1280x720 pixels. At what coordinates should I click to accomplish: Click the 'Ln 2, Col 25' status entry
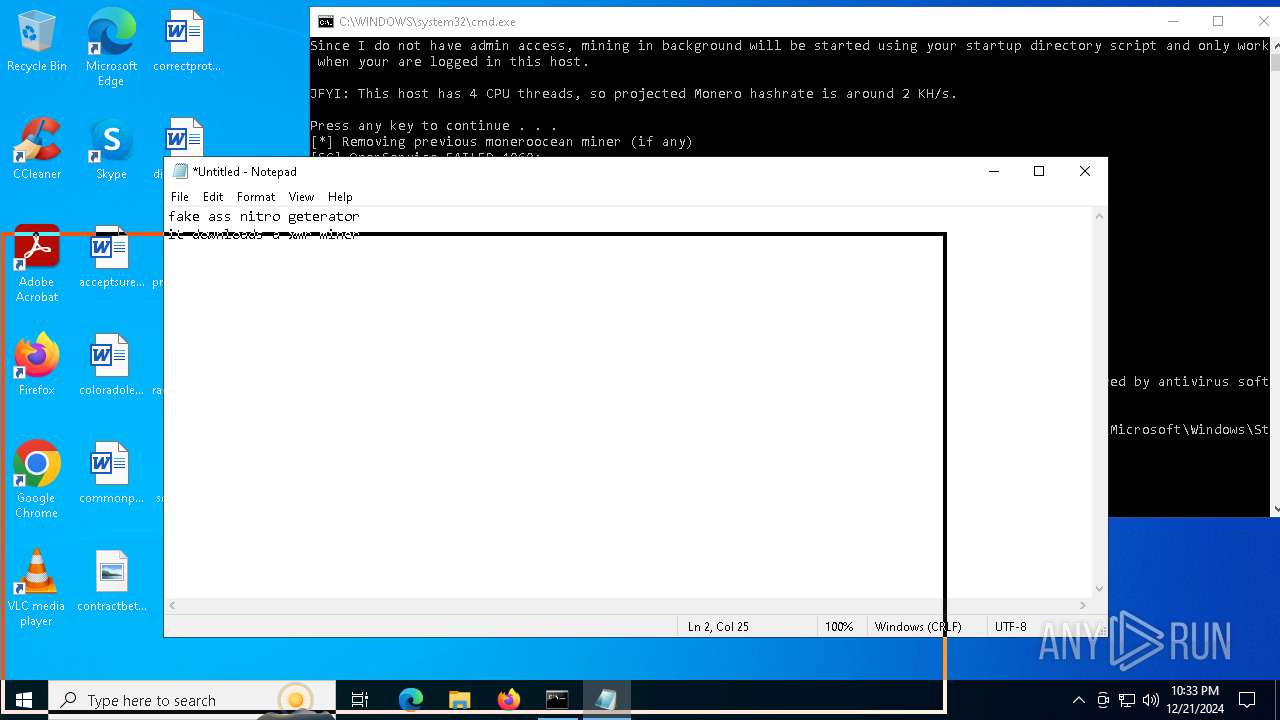[718, 627]
